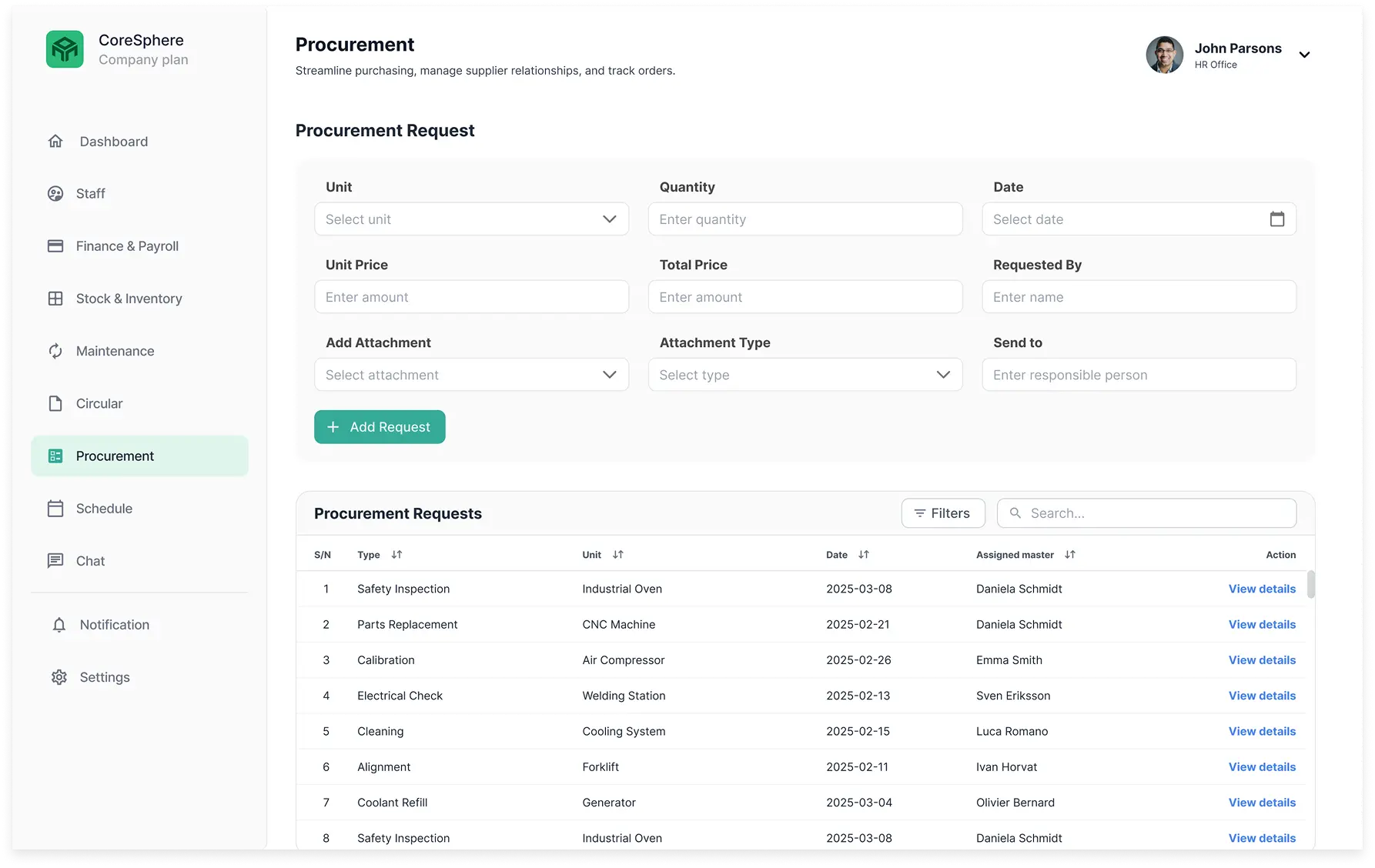Expand the Select attachment dropdown
Viewport: 1375px width, 868px height.
[471, 375]
